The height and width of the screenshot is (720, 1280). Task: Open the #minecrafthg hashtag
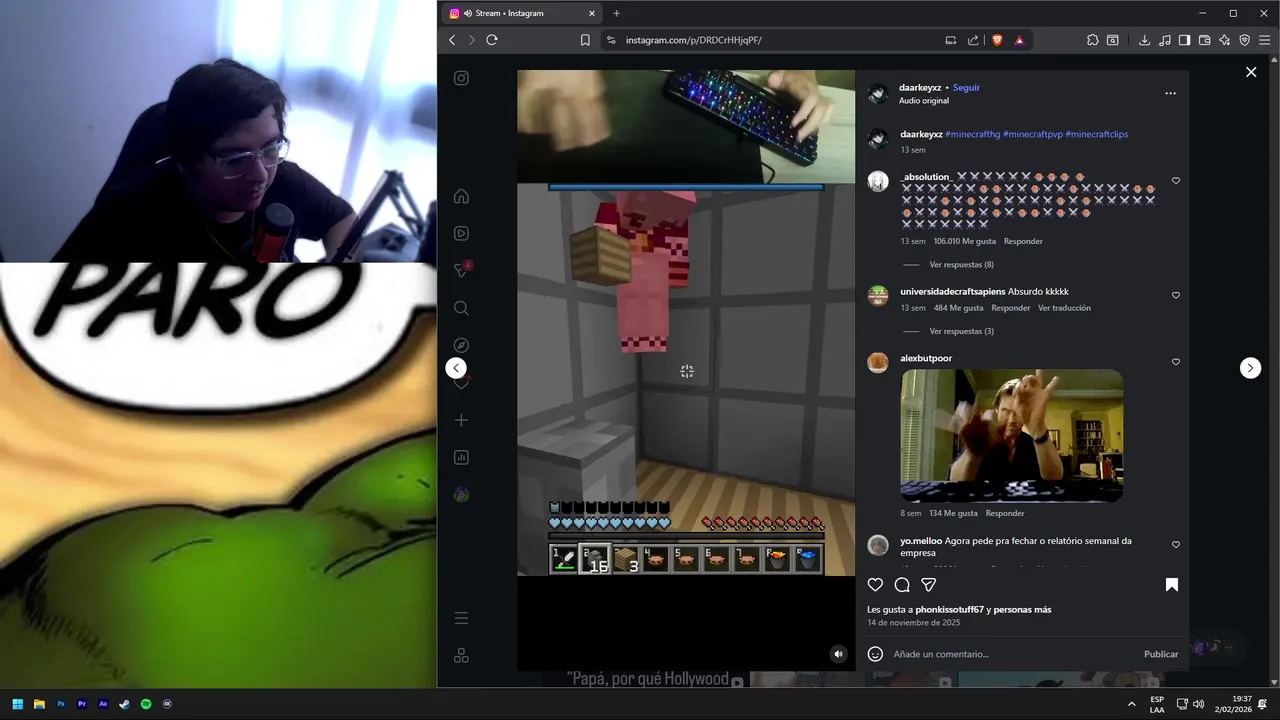click(x=972, y=134)
